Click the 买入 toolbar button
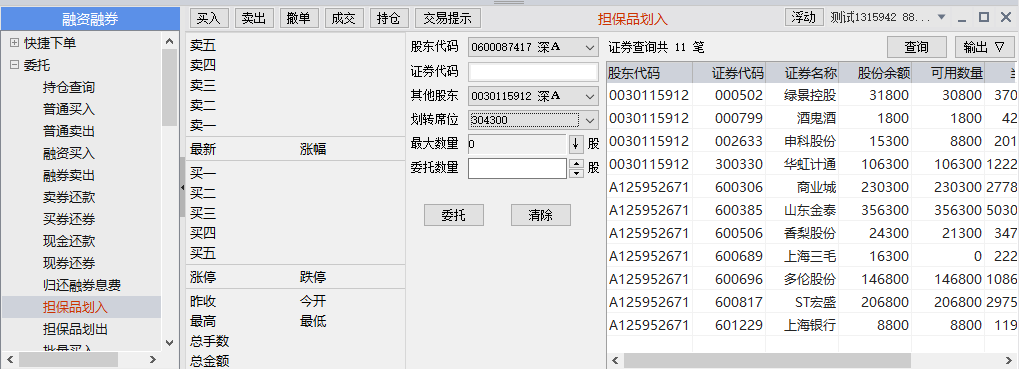1019x369 pixels. point(209,18)
